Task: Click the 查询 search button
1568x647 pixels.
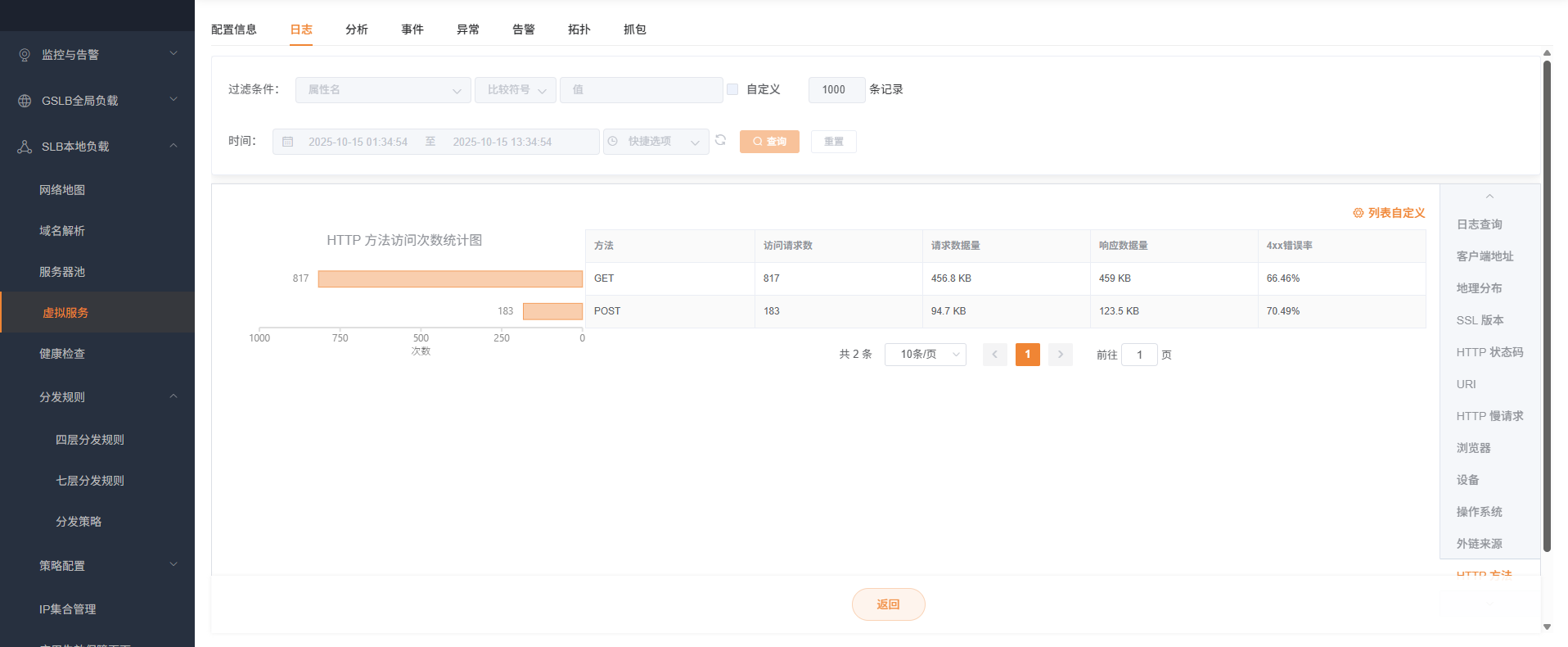Action: click(x=769, y=142)
